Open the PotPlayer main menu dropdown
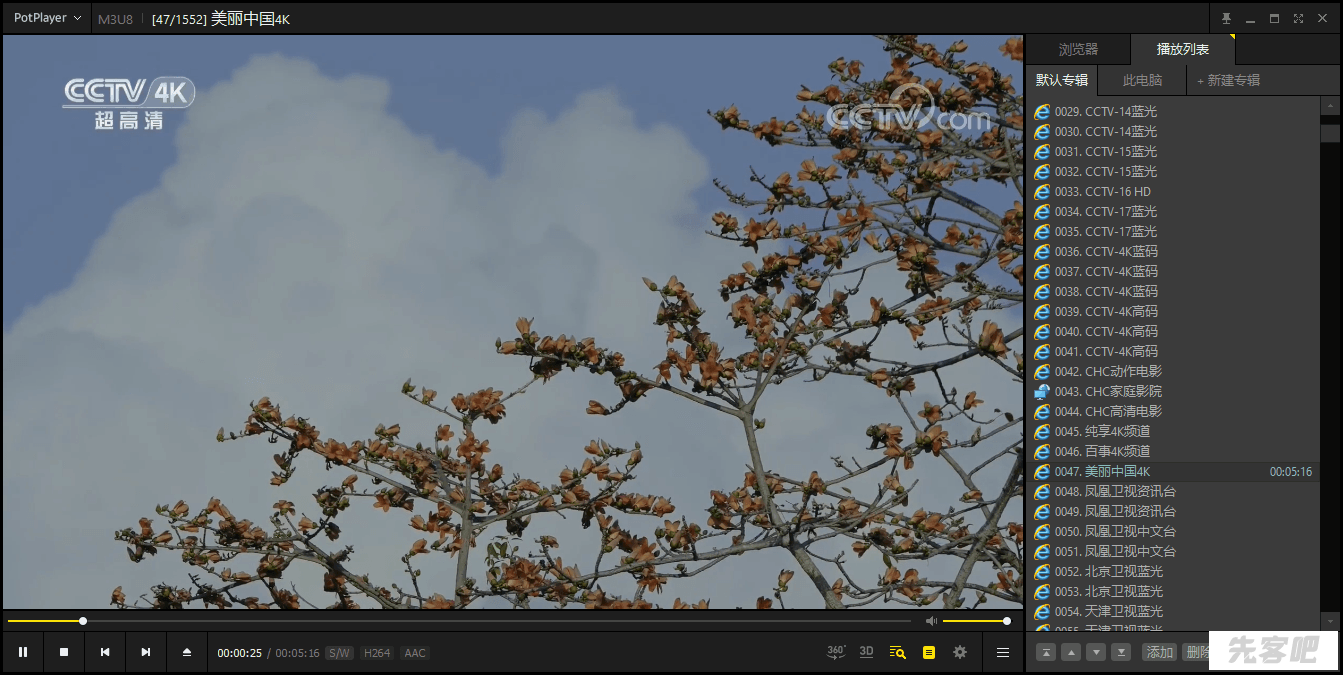The width and height of the screenshot is (1343, 675). tap(47, 18)
